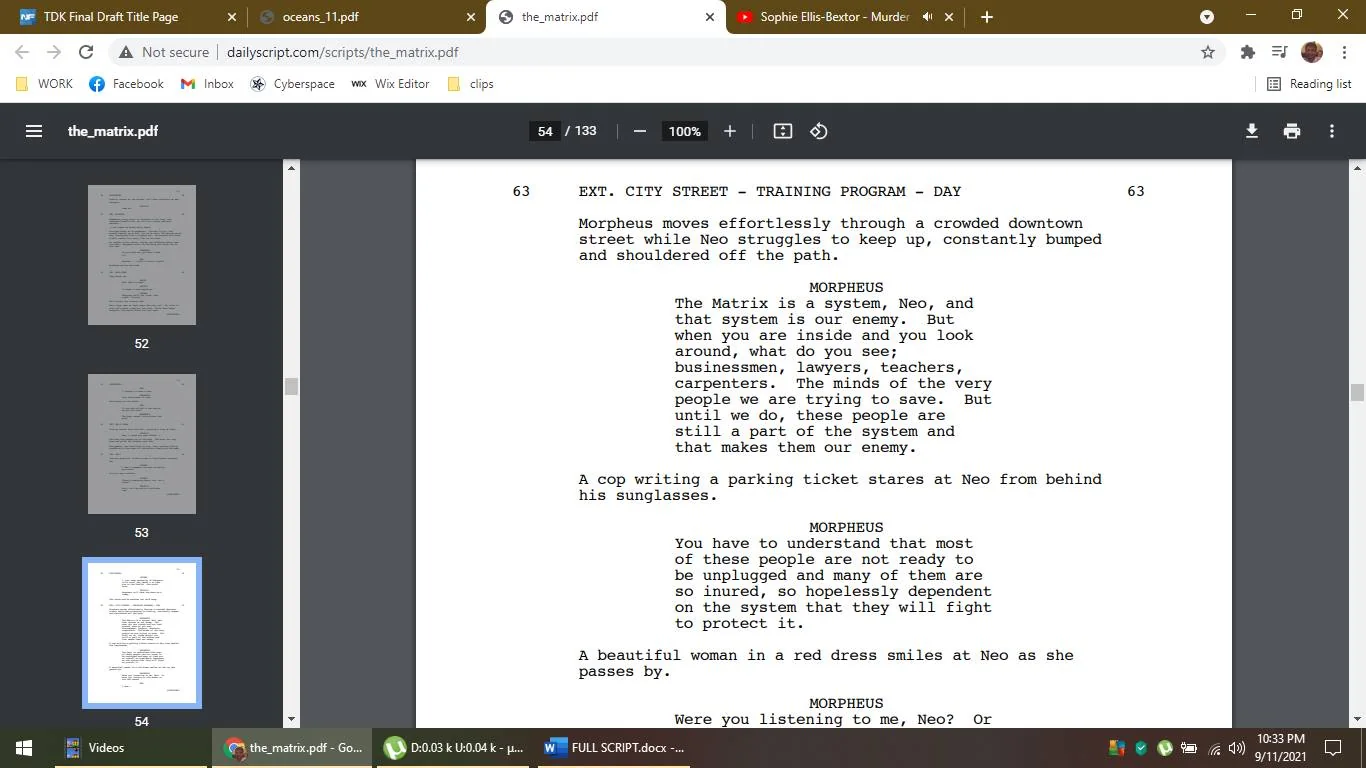Download the_matrix.pdf
The width and height of the screenshot is (1366, 768).
click(1251, 131)
